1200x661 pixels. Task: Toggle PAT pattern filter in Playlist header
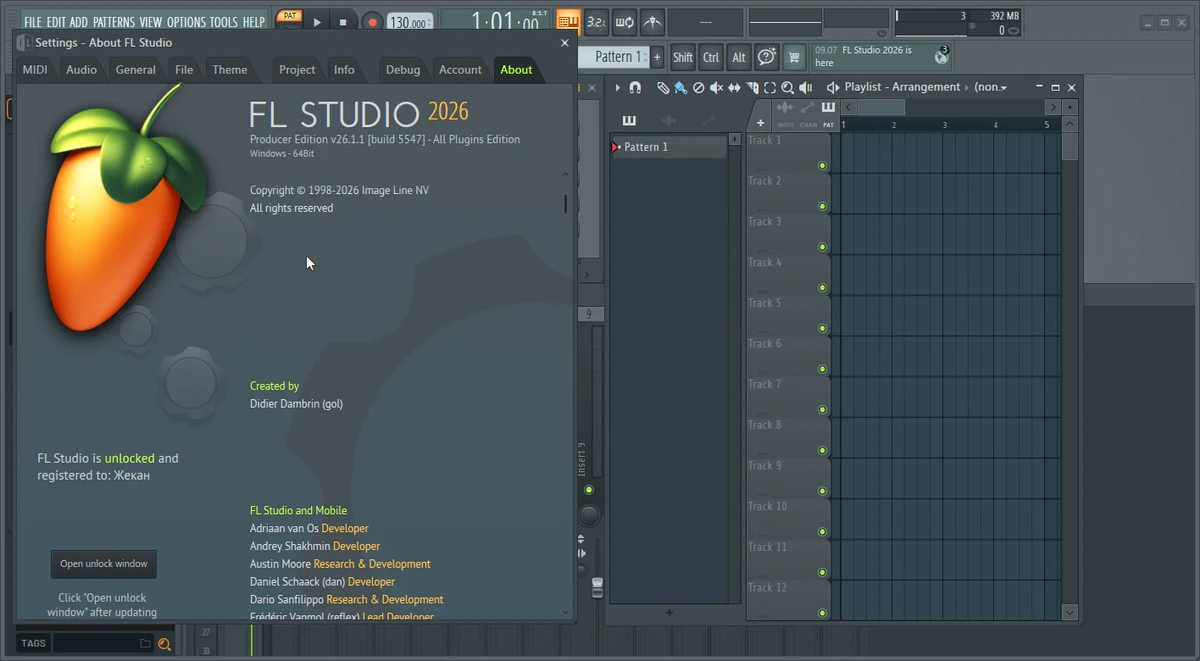828,111
